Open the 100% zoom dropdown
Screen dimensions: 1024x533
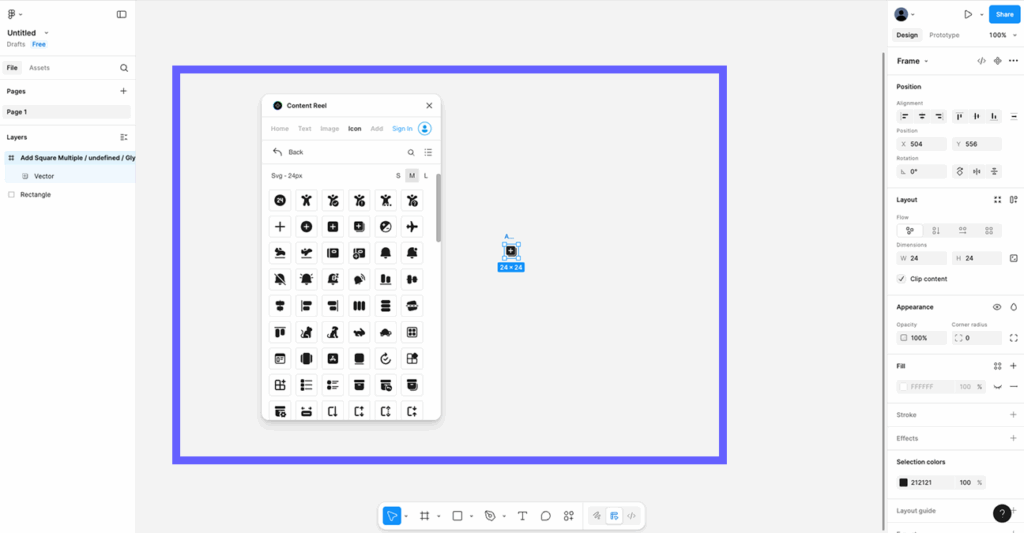(x=1002, y=35)
